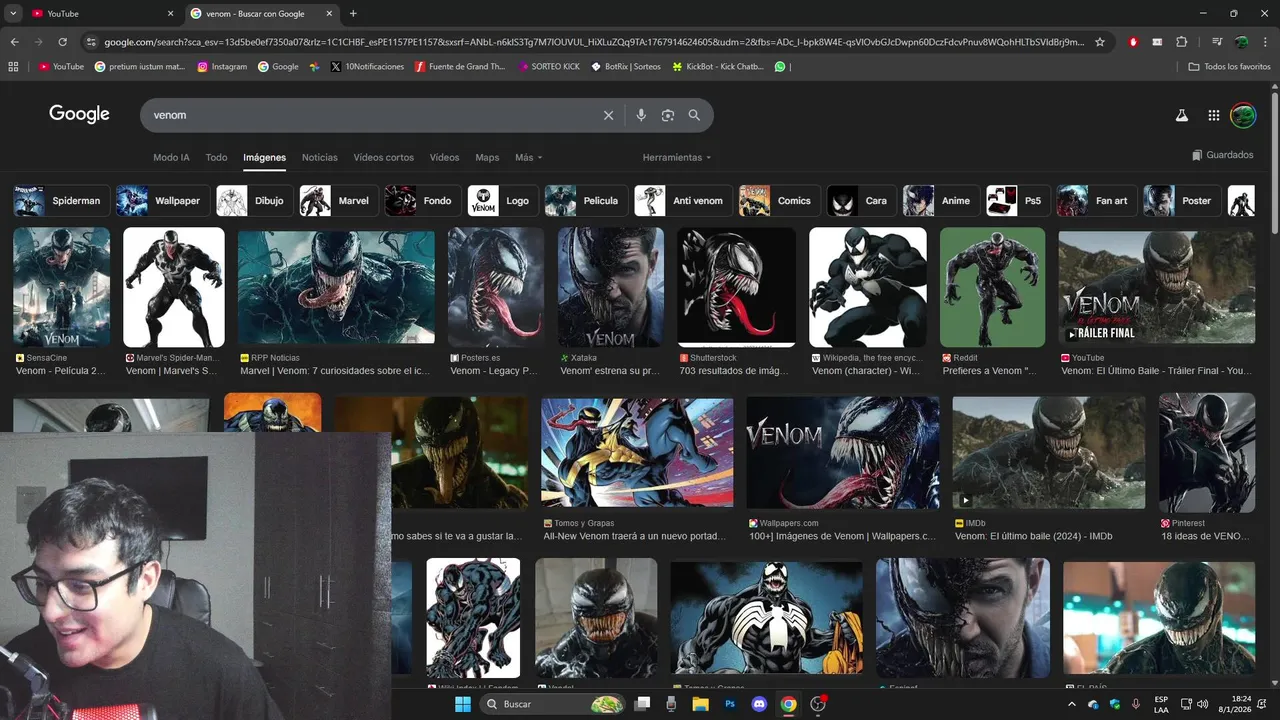Open Photoshop from the taskbar
The height and width of the screenshot is (720, 1280).
pos(730,704)
